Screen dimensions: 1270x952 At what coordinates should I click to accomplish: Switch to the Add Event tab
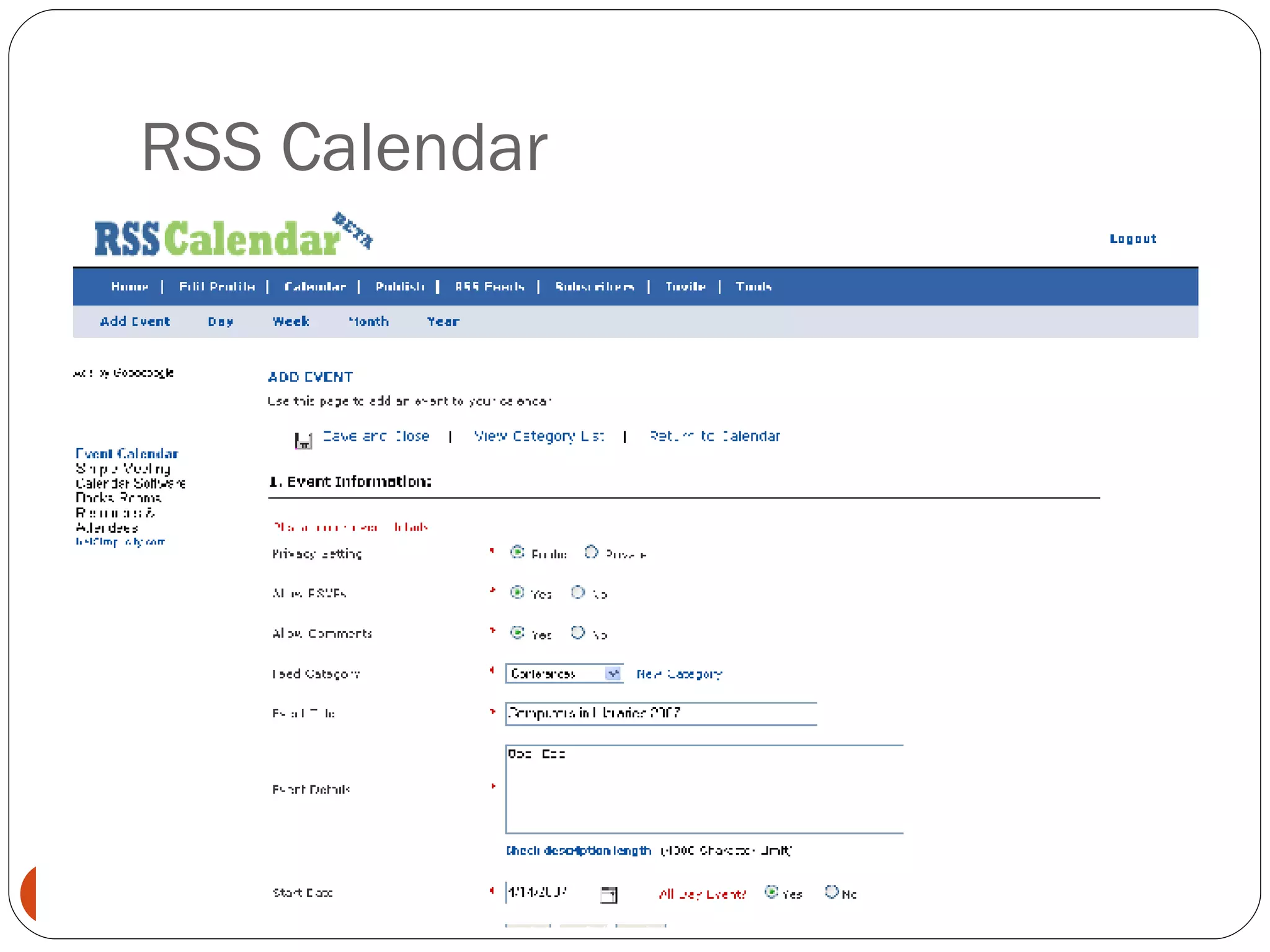click(x=135, y=322)
